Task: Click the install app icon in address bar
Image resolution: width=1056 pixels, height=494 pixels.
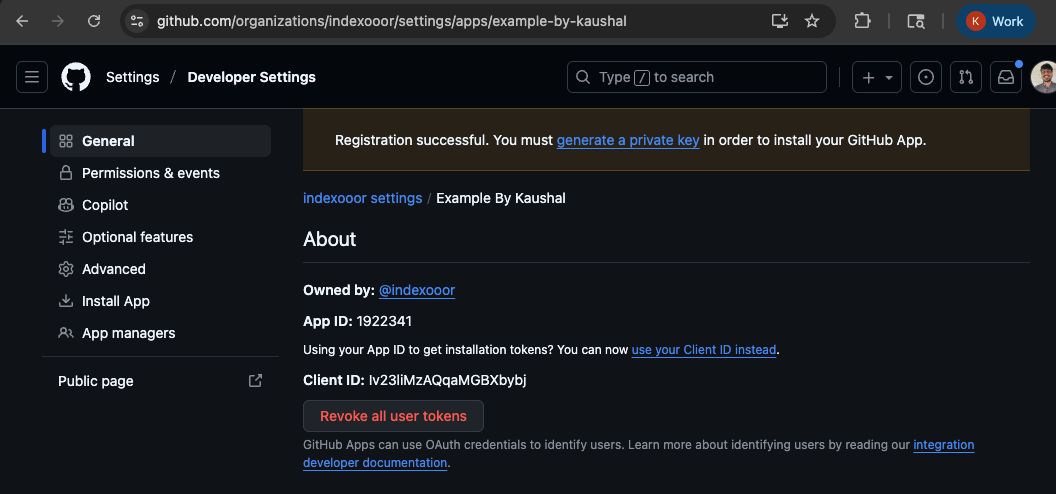Action: (779, 21)
